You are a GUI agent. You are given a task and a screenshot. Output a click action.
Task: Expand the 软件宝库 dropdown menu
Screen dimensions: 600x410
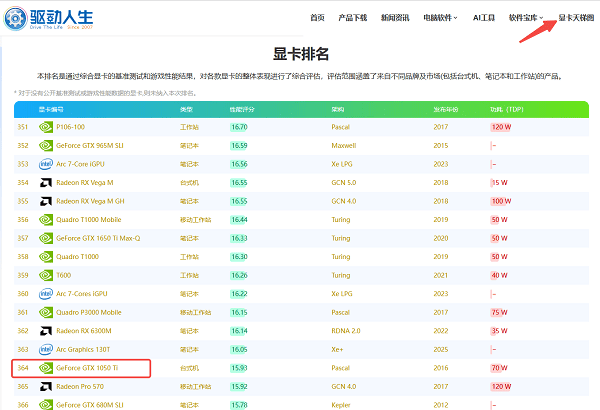click(x=526, y=18)
